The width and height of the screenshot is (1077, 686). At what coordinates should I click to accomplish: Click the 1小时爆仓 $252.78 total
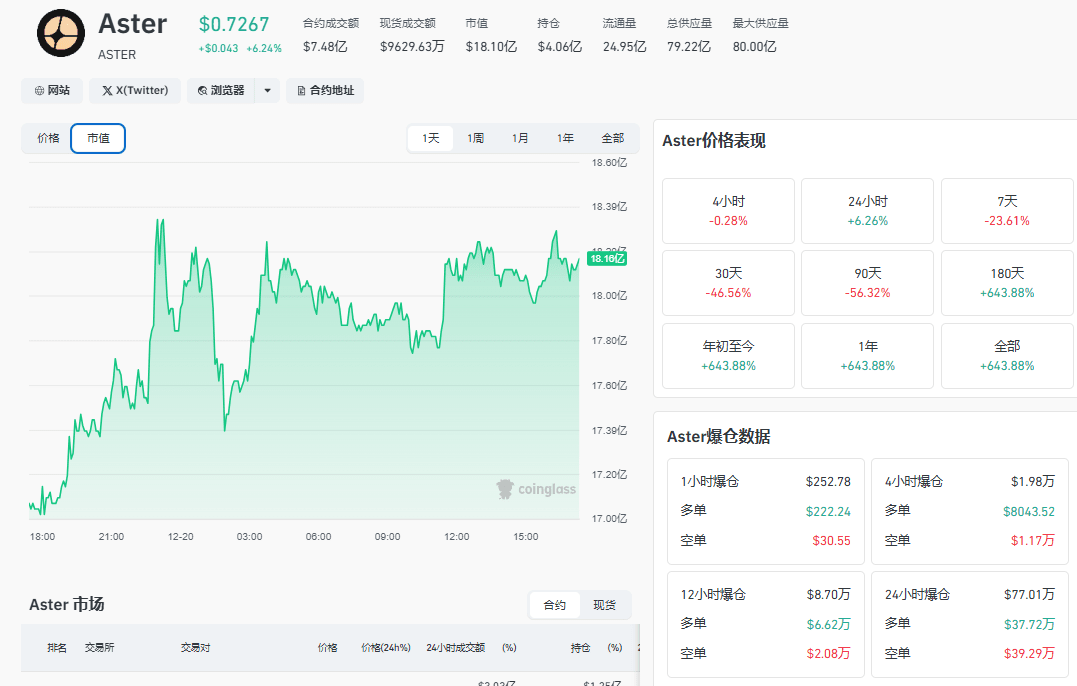tap(828, 481)
